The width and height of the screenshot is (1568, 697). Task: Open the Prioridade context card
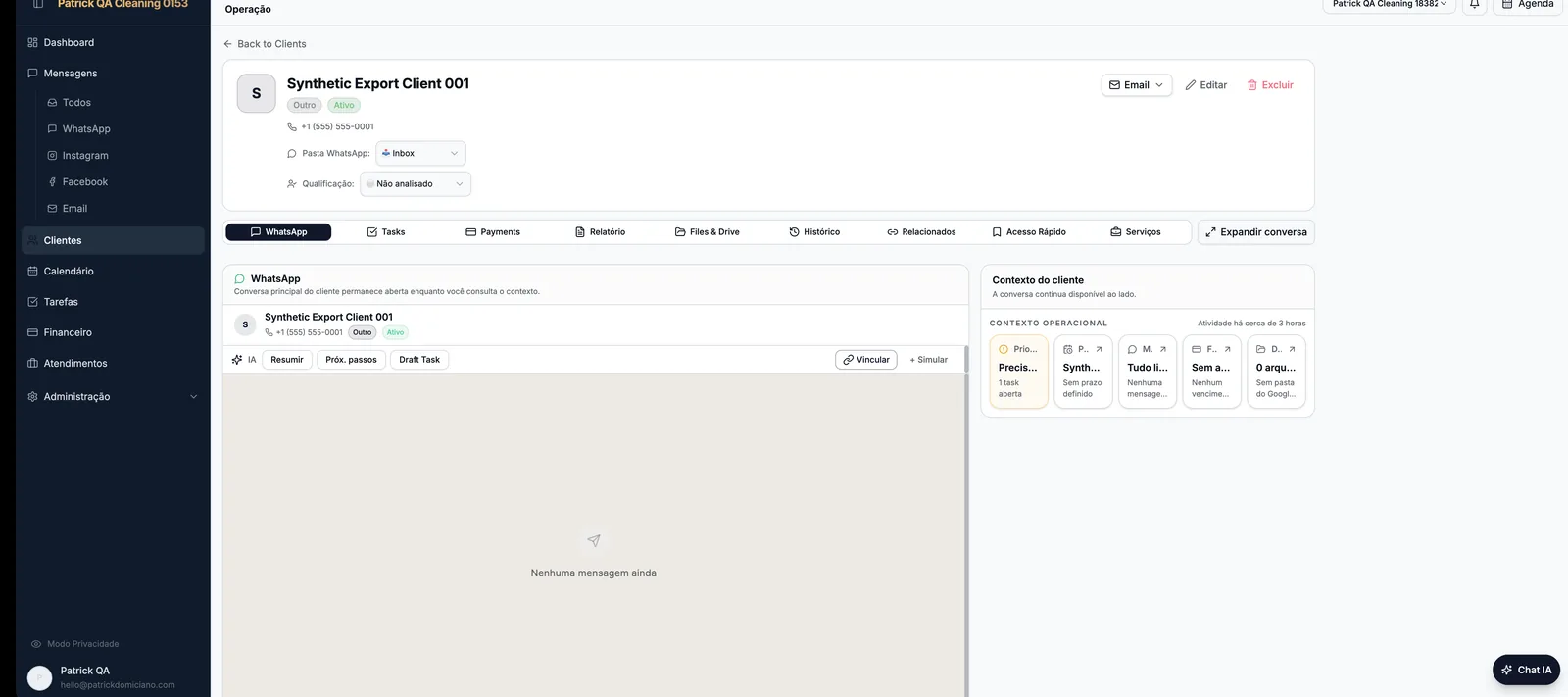click(x=1018, y=372)
